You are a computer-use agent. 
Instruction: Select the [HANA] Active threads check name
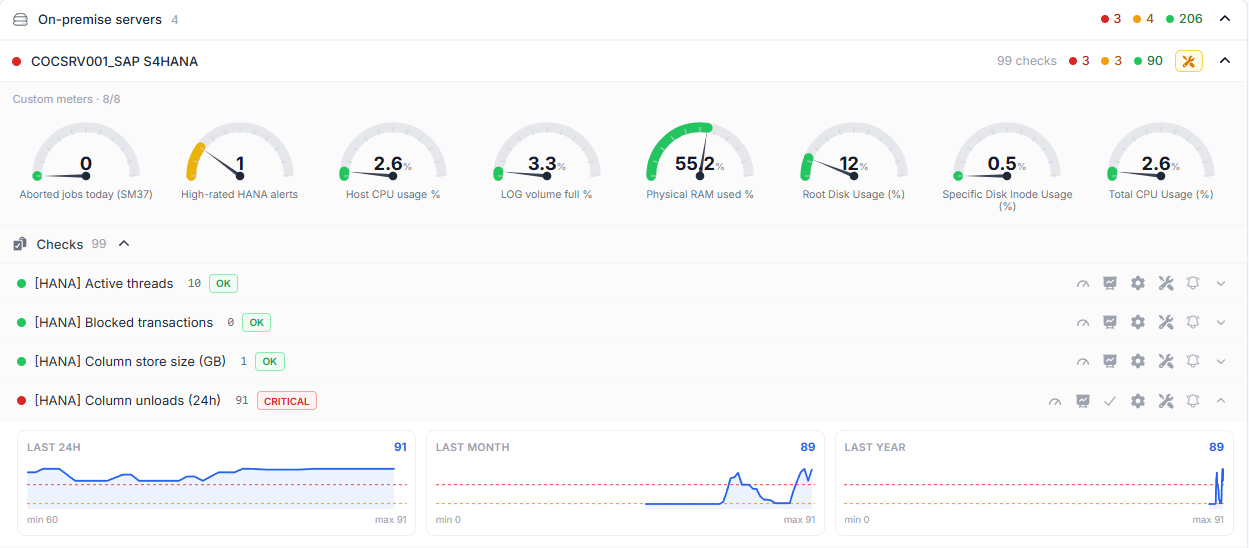(x=104, y=284)
